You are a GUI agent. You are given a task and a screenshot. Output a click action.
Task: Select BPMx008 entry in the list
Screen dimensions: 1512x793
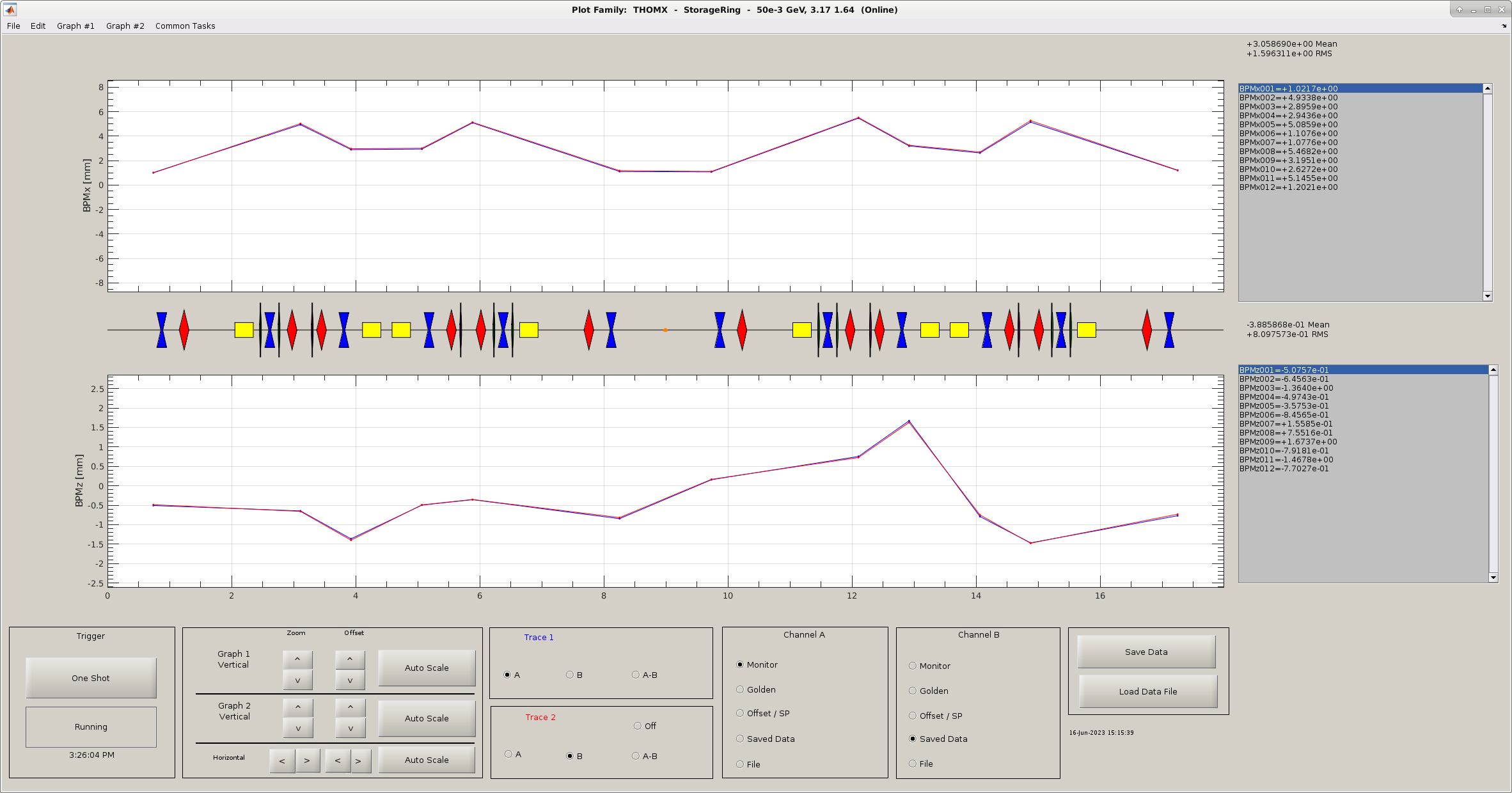(x=1288, y=152)
